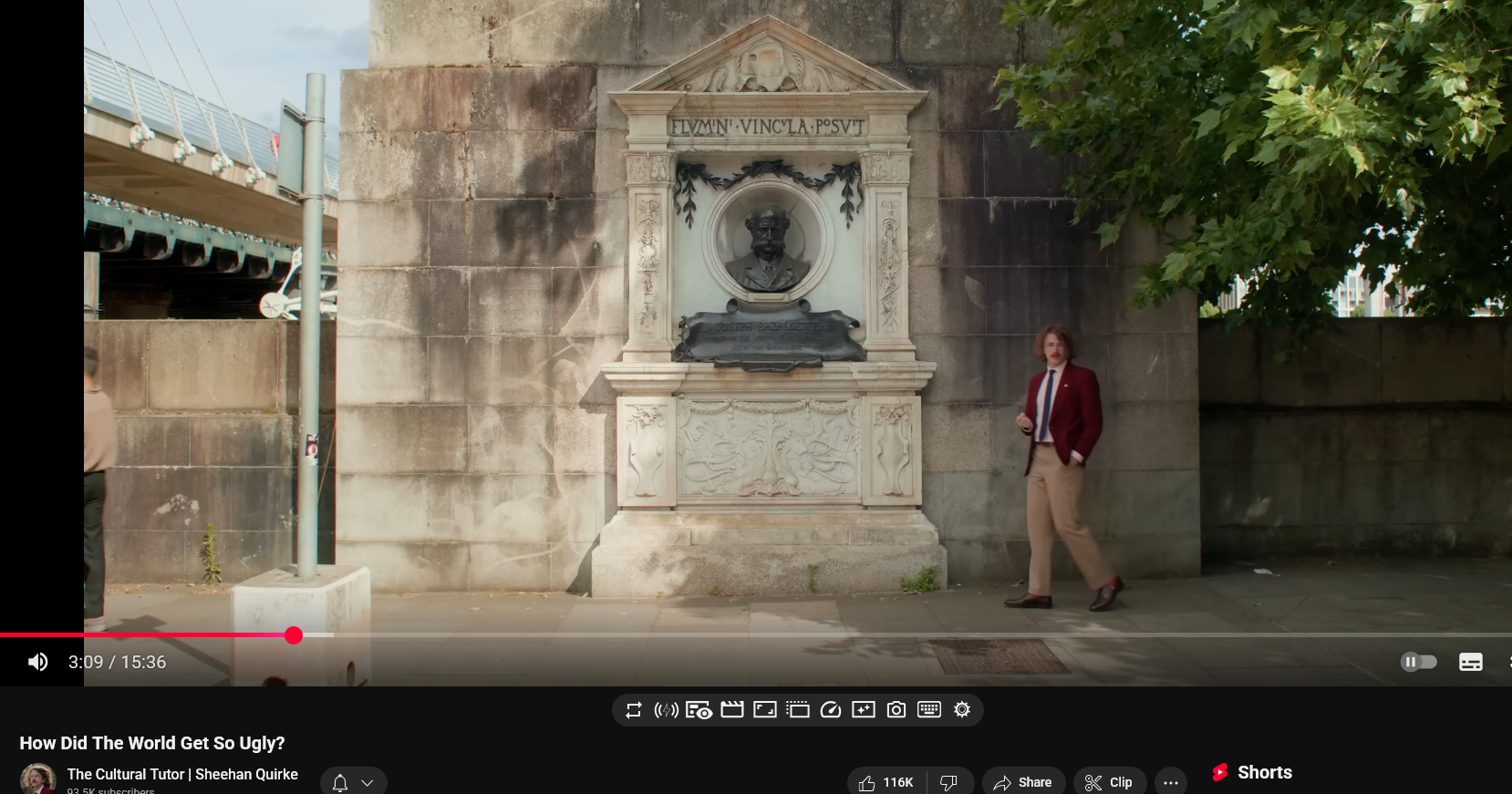Mute the video with the speaker icon
Image resolution: width=1512 pixels, height=794 pixels.
(38, 662)
